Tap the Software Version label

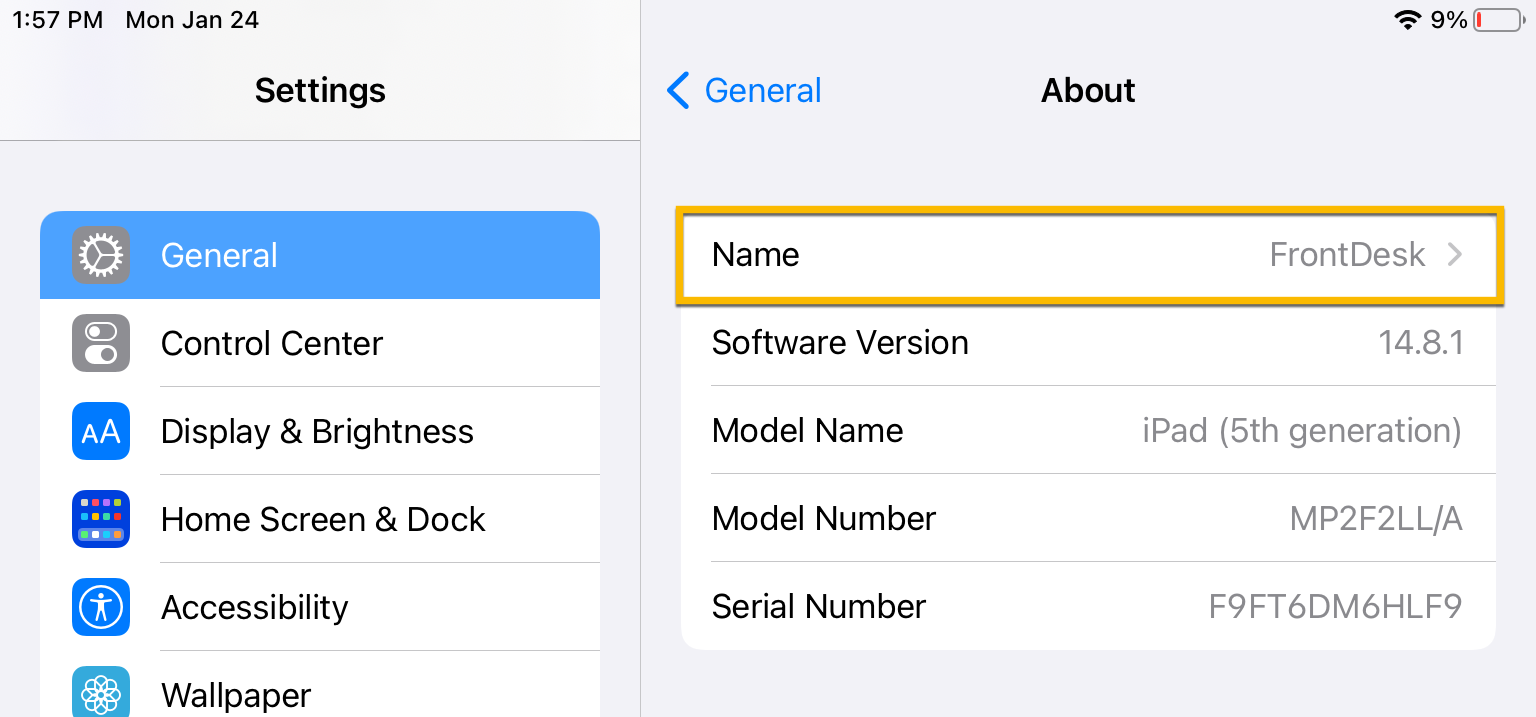click(840, 343)
